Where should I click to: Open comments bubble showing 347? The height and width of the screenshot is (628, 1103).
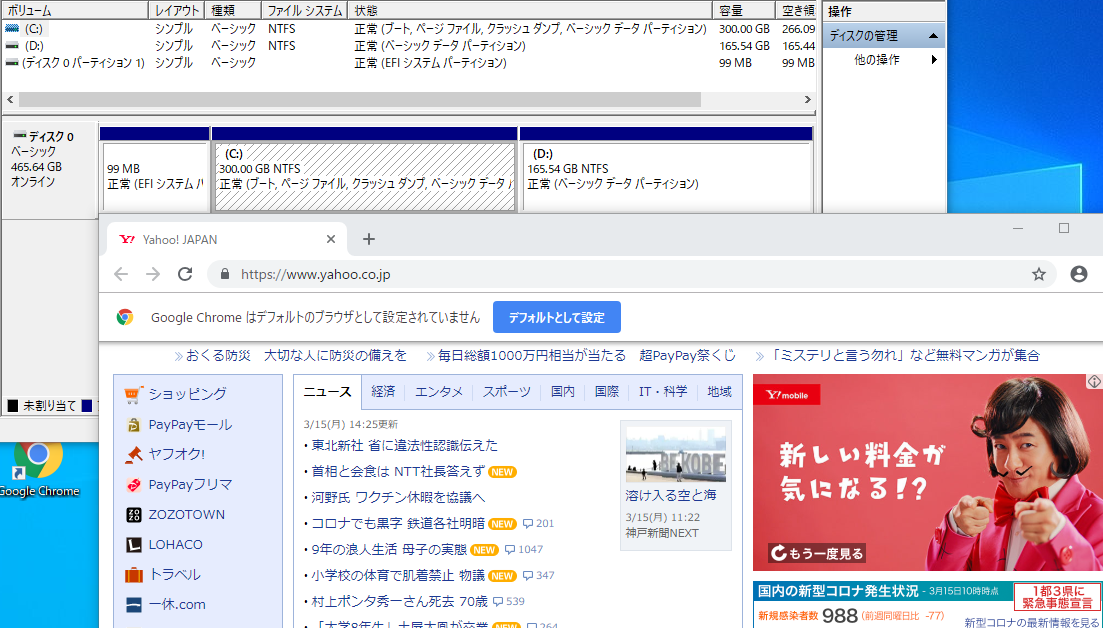click(539, 575)
